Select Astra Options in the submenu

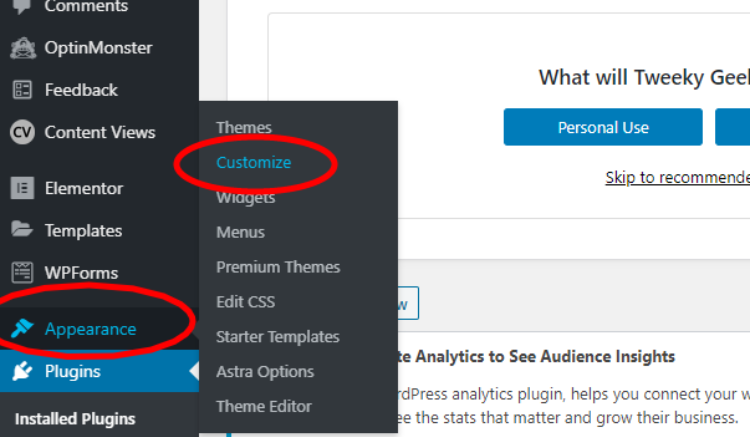(265, 372)
